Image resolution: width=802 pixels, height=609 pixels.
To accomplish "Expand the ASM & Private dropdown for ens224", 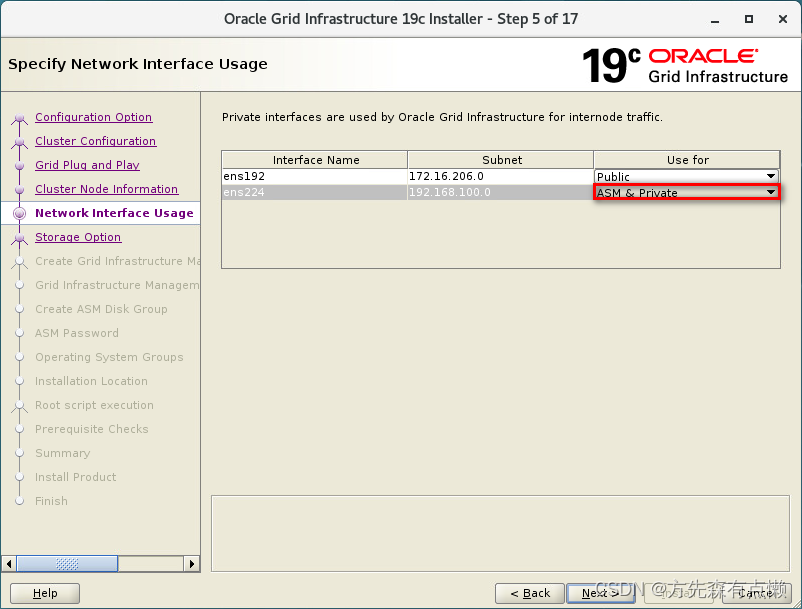I will click(686, 193).
